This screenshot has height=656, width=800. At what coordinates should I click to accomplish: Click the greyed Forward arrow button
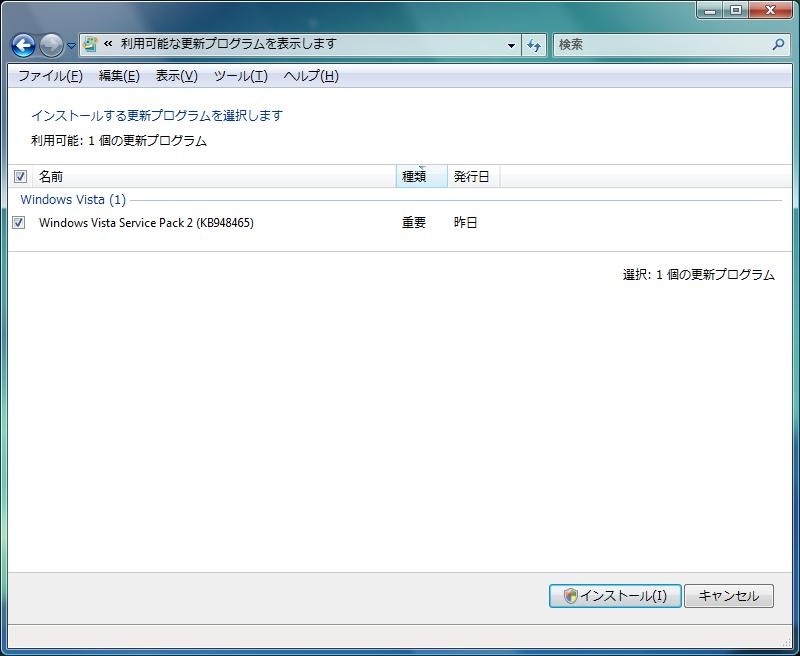[52, 45]
